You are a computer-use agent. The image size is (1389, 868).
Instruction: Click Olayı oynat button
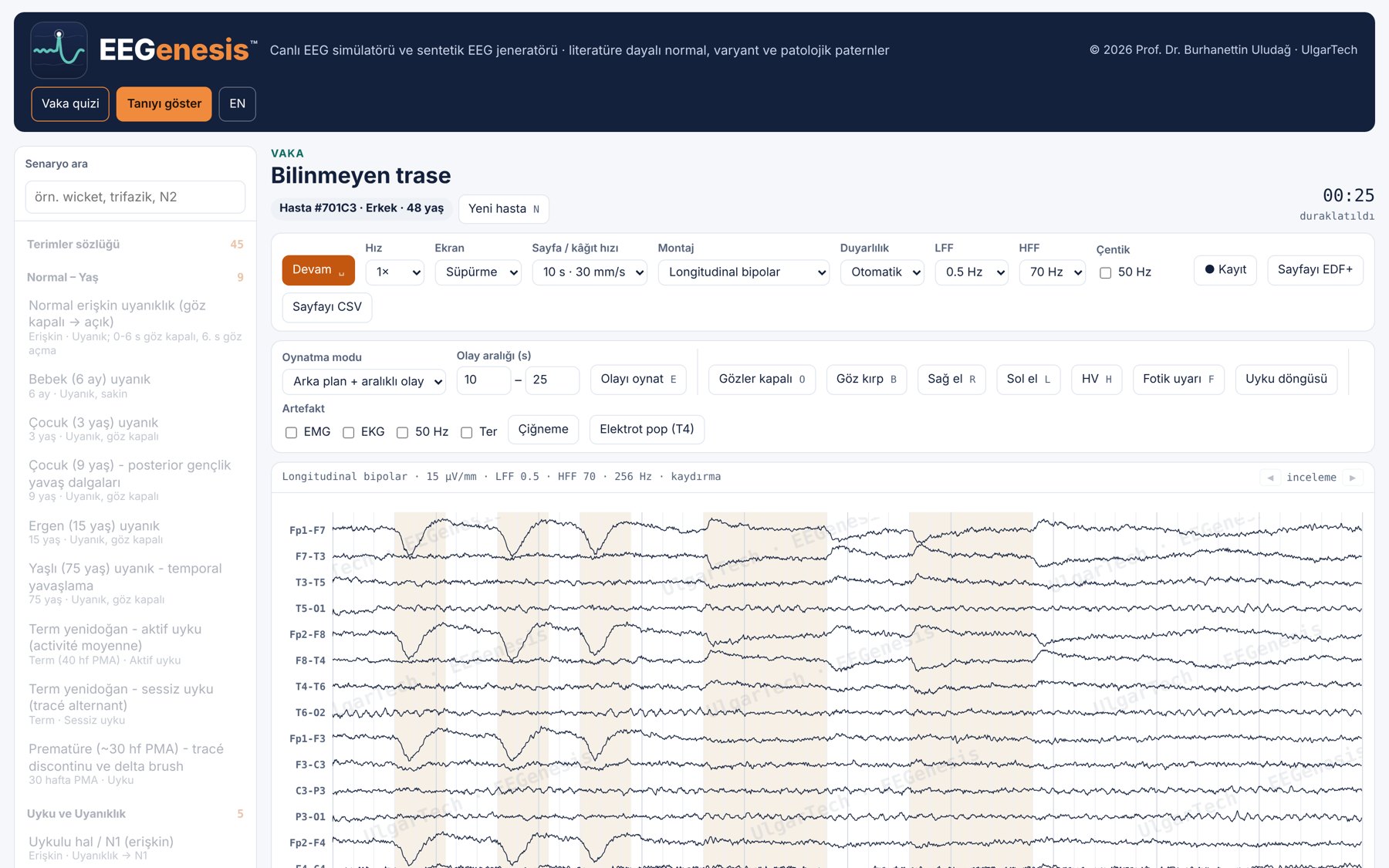(x=638, y=380)
